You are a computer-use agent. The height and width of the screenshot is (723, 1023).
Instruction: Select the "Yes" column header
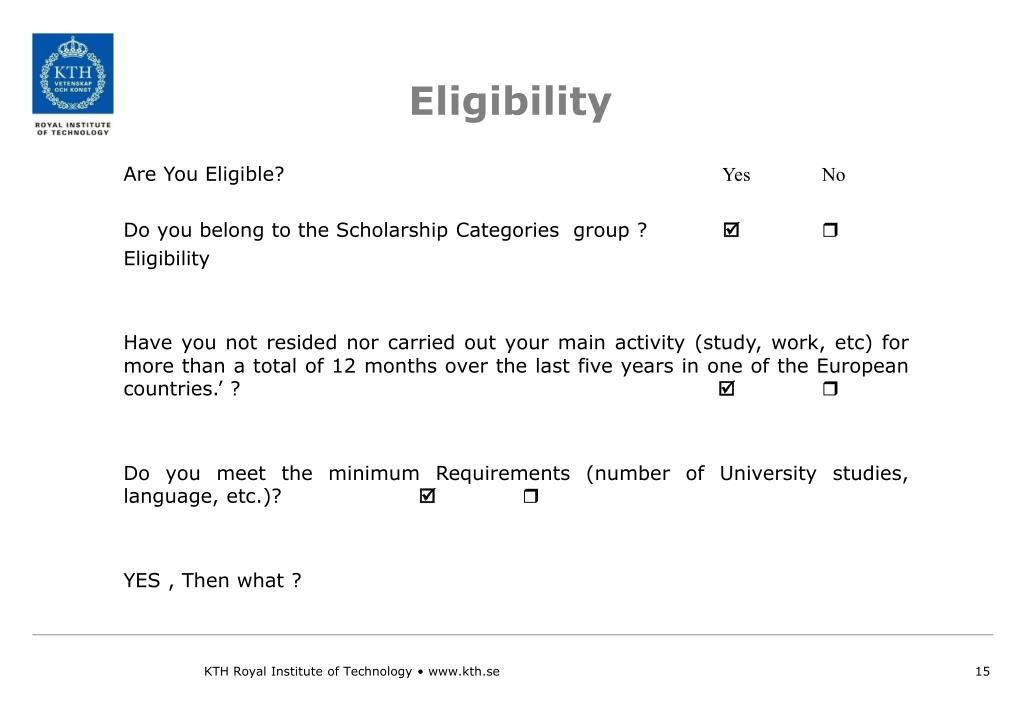[736, 176]
